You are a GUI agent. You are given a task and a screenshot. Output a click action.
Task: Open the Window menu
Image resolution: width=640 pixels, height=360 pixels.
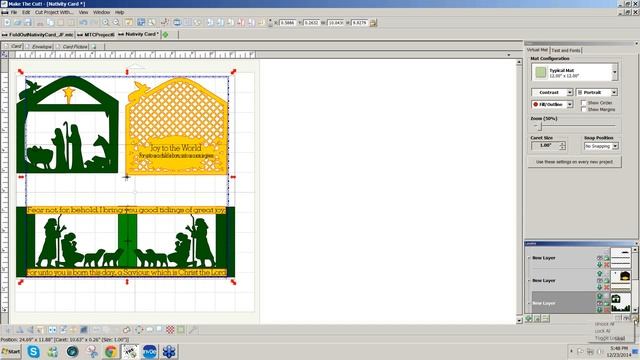pyautogui.click(x=101, y=13)
